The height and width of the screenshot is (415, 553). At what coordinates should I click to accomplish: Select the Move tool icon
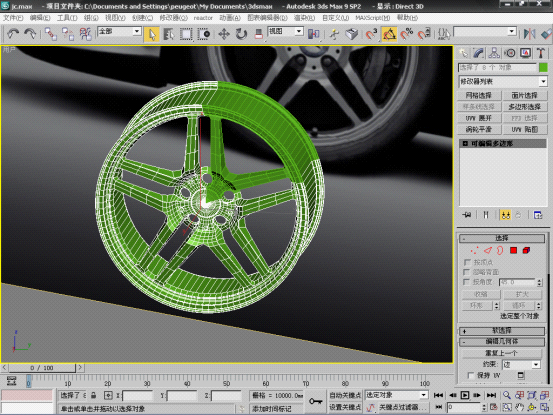224,34
